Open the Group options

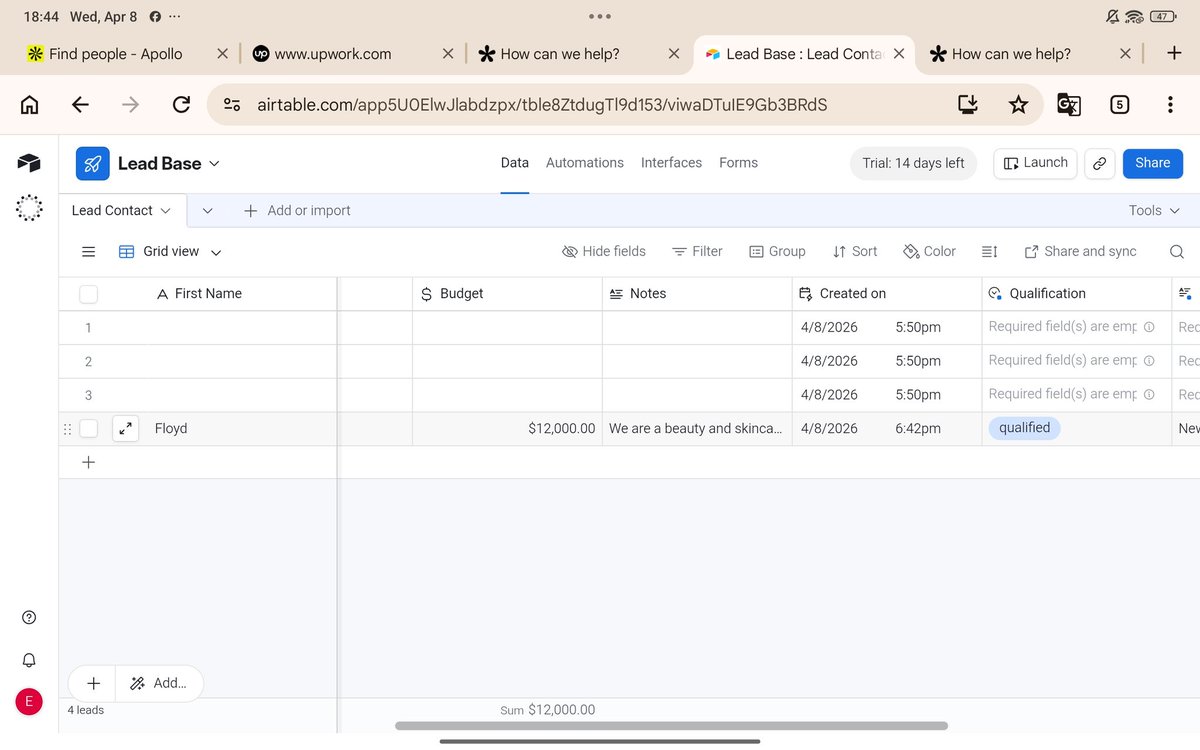777,252
